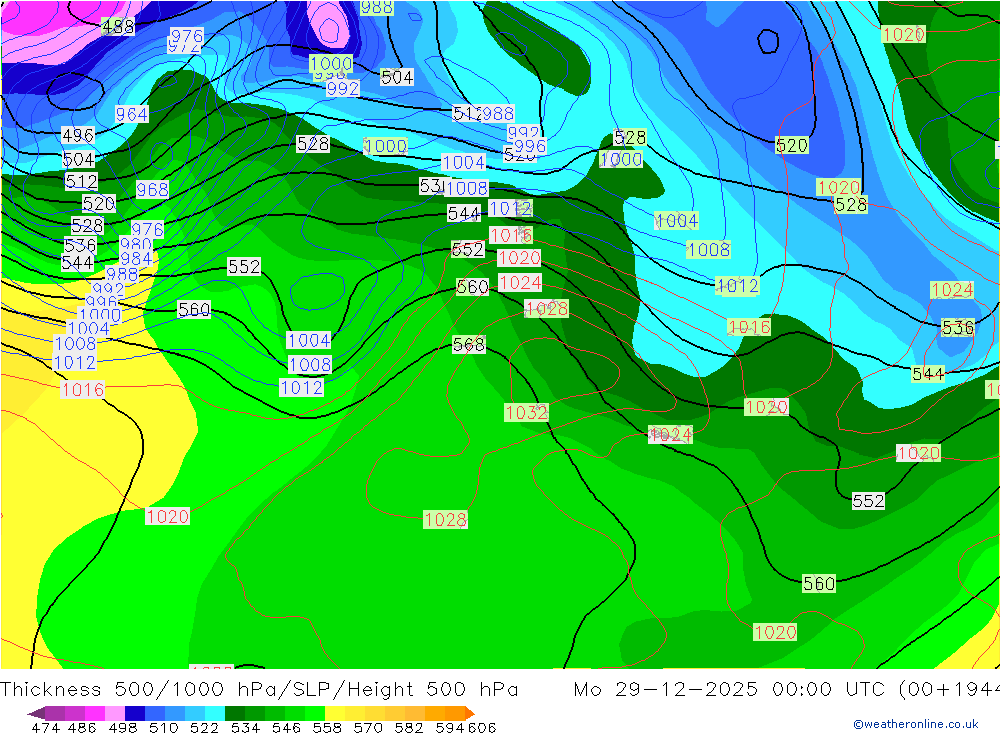
Task: Click the forecast date 'Mo 29-12-2025 00:00 UTC'
Action: coord(729,690)
